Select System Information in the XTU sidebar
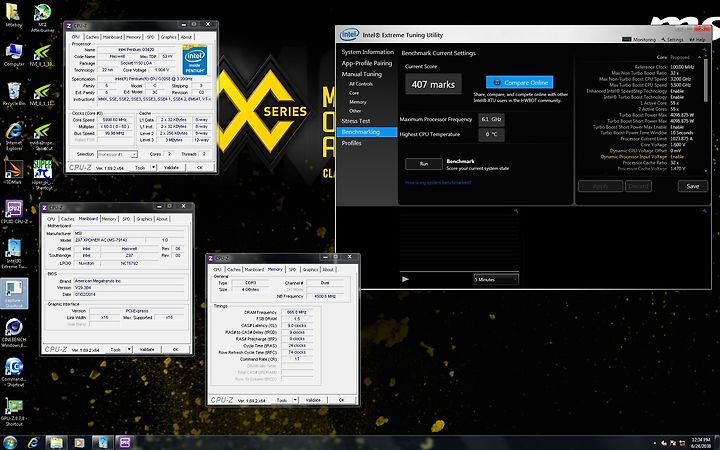Viewport: 720px width, 450px height. coord(367,52)
